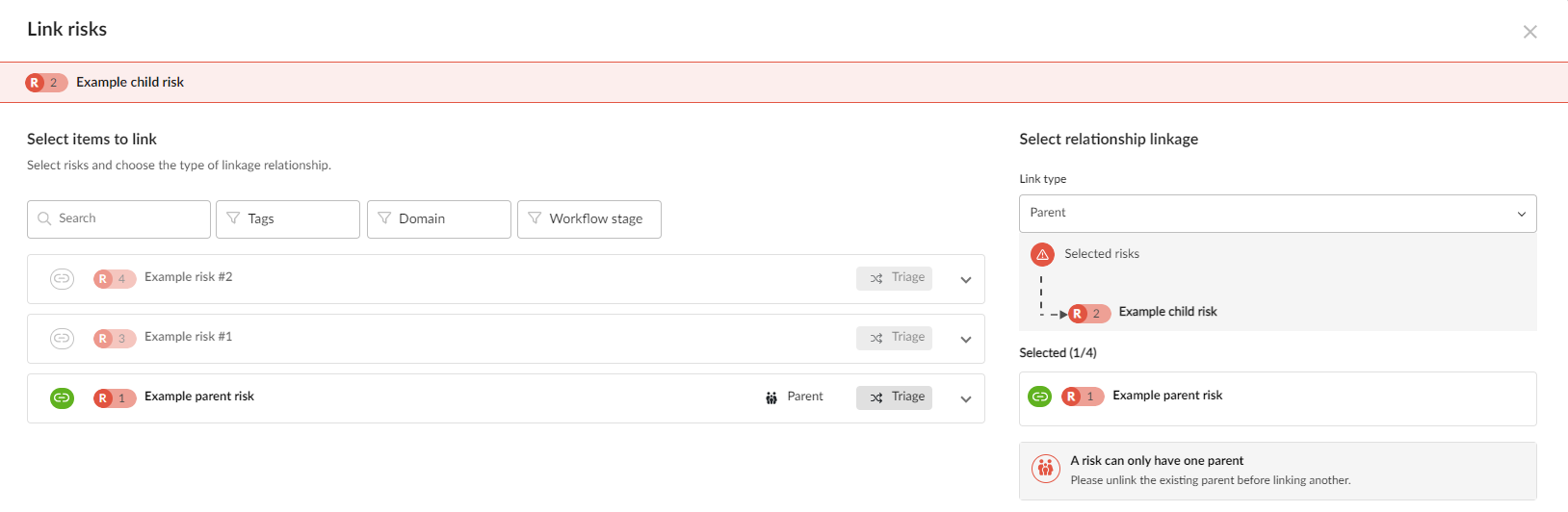Click red warning icon beside Selected risks

point(1042,255)
